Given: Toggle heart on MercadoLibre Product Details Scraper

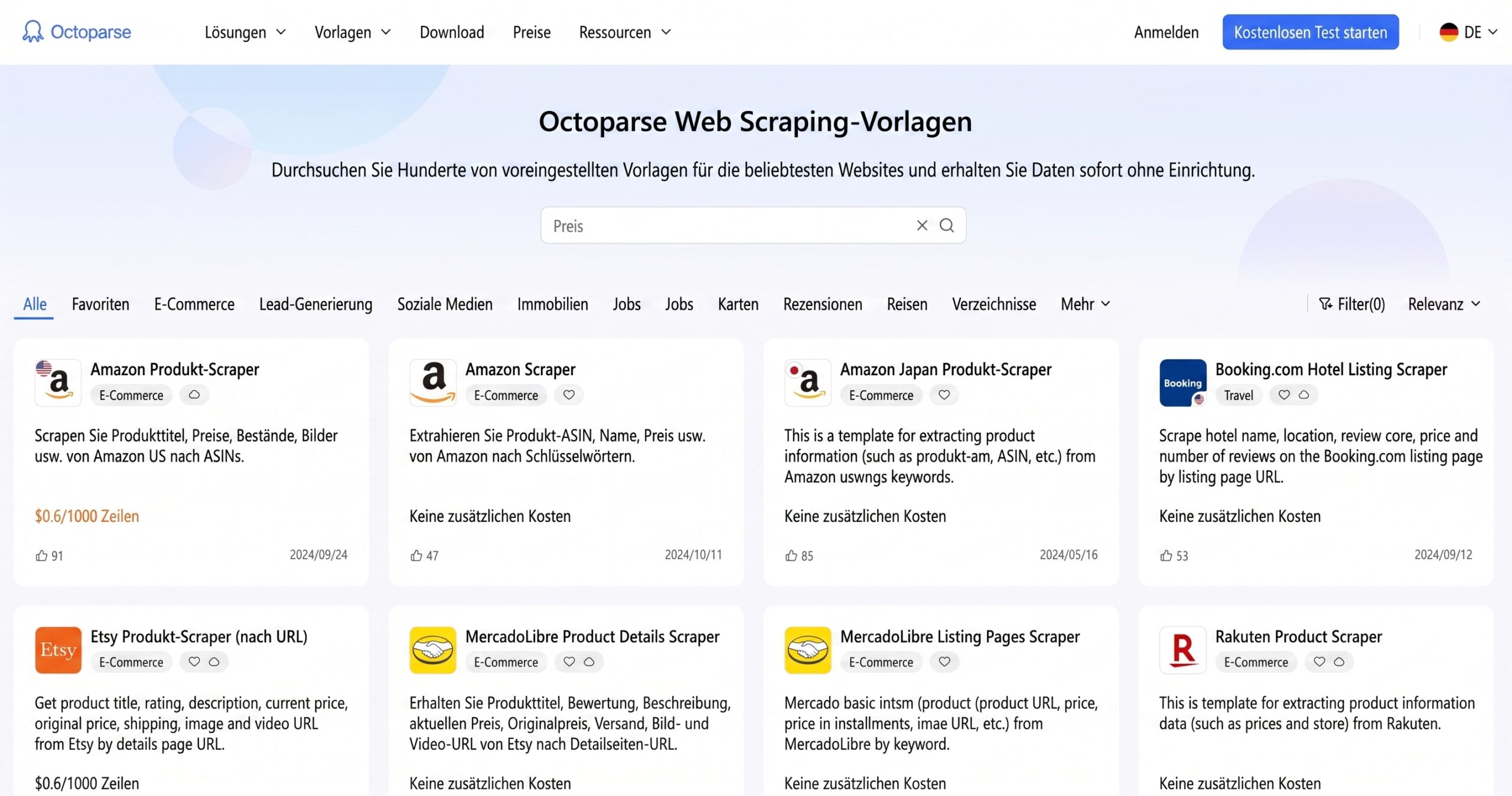Looking at the screenshot, I should (x=569, y=661).
